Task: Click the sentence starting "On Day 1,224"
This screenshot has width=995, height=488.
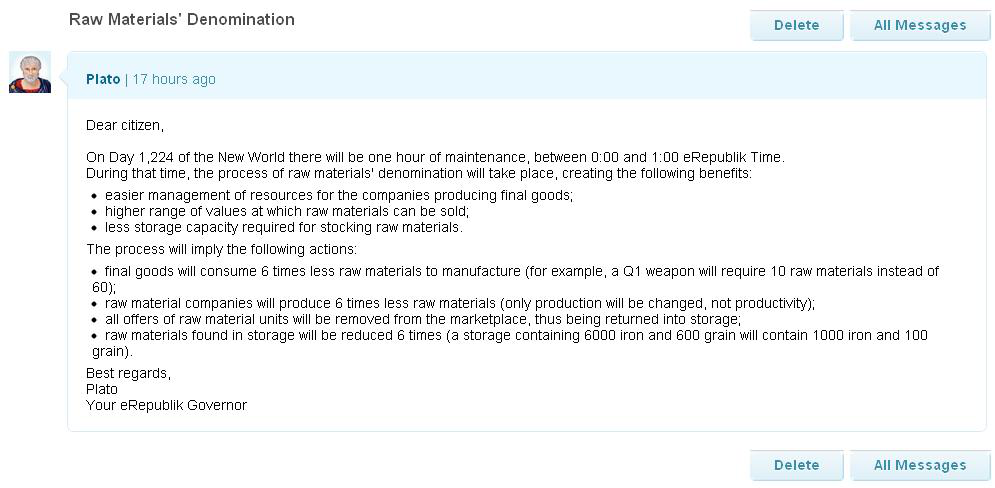Action: coord(435,157)
